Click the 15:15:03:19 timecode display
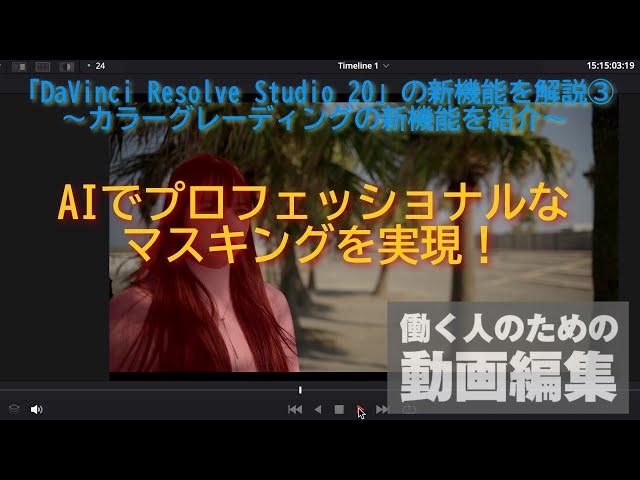The image size is (640, 480). click(611, 66)
